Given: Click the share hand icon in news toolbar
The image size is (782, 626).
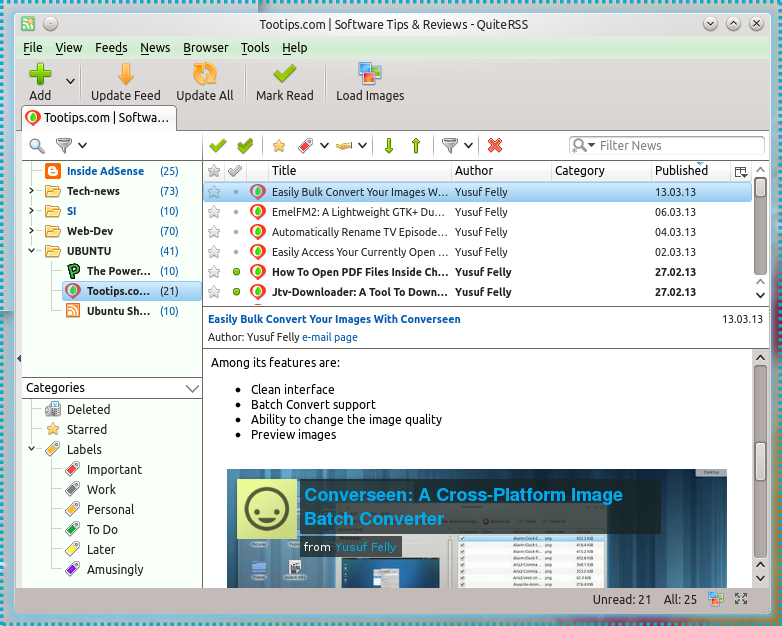Looking at the screenshot, I should [344, 146].
